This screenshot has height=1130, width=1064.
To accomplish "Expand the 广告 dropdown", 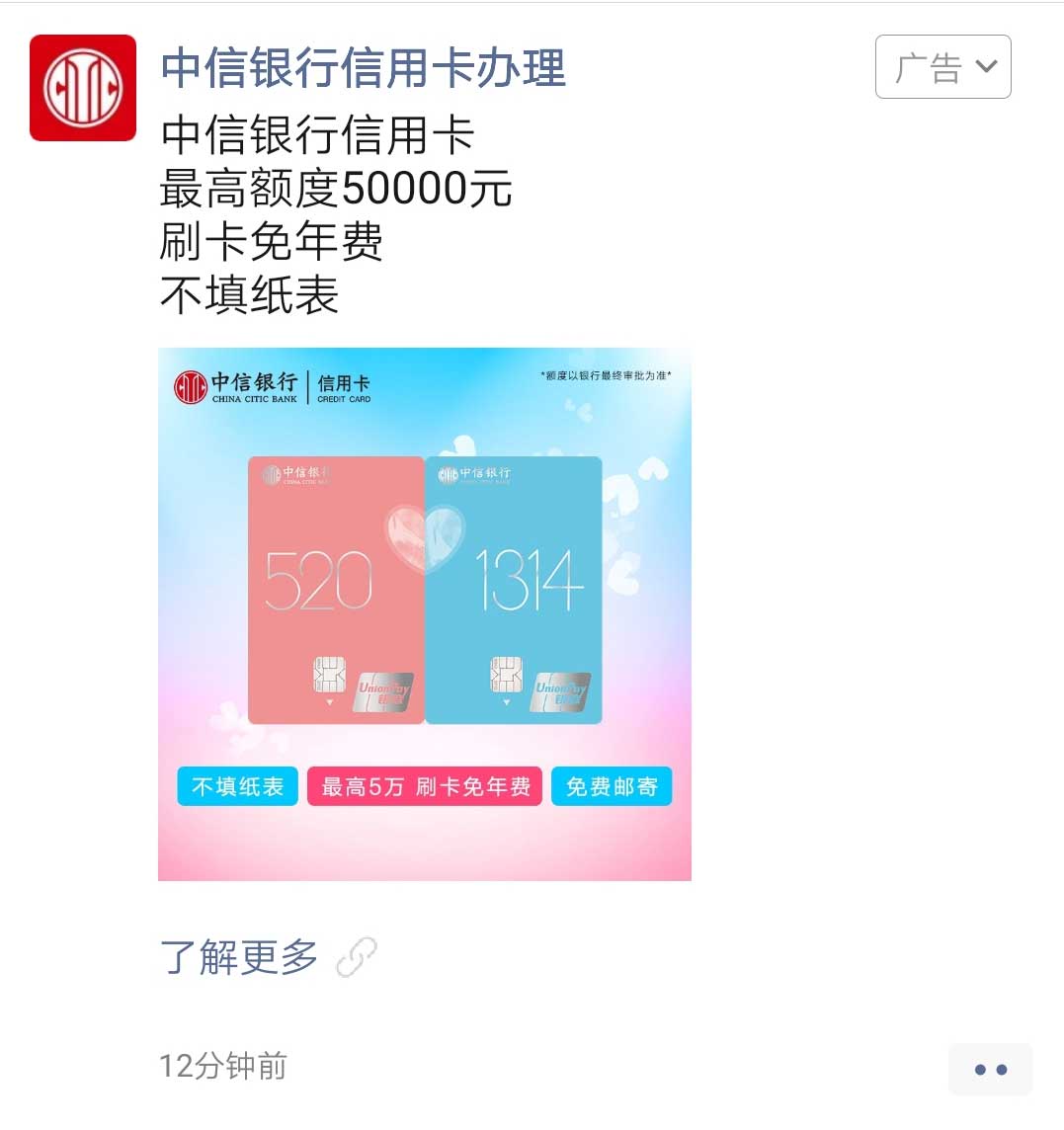I will [x=942, y=66].
